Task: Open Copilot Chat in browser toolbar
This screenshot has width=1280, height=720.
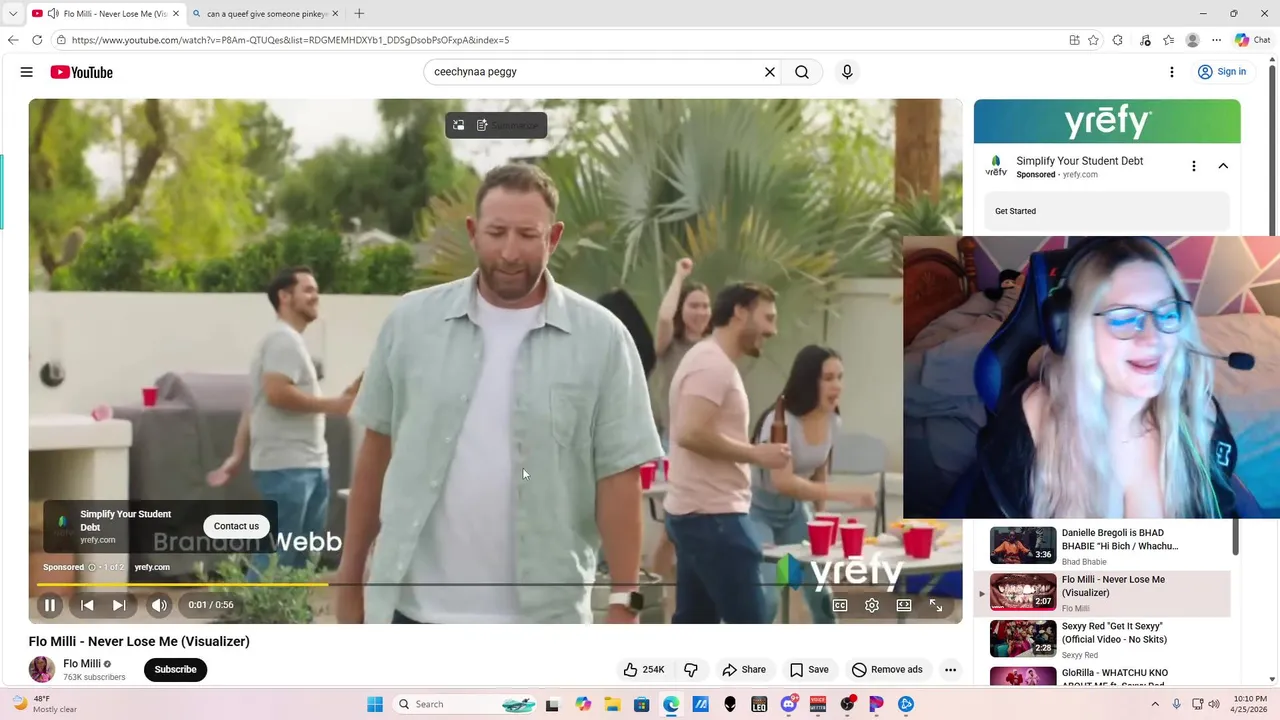Action: click(1253, 40)
